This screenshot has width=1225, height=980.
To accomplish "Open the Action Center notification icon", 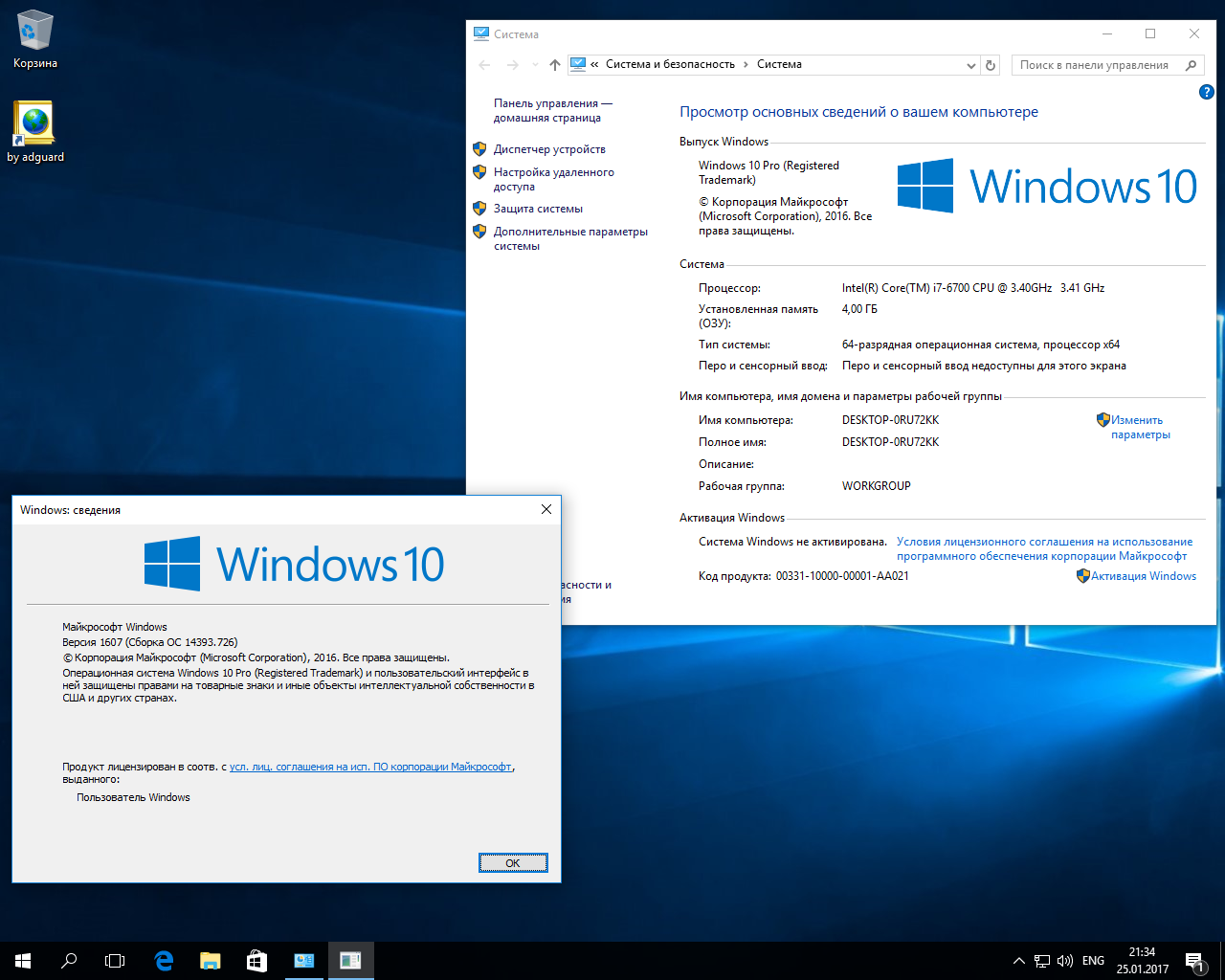I will tap(1194, 961).
